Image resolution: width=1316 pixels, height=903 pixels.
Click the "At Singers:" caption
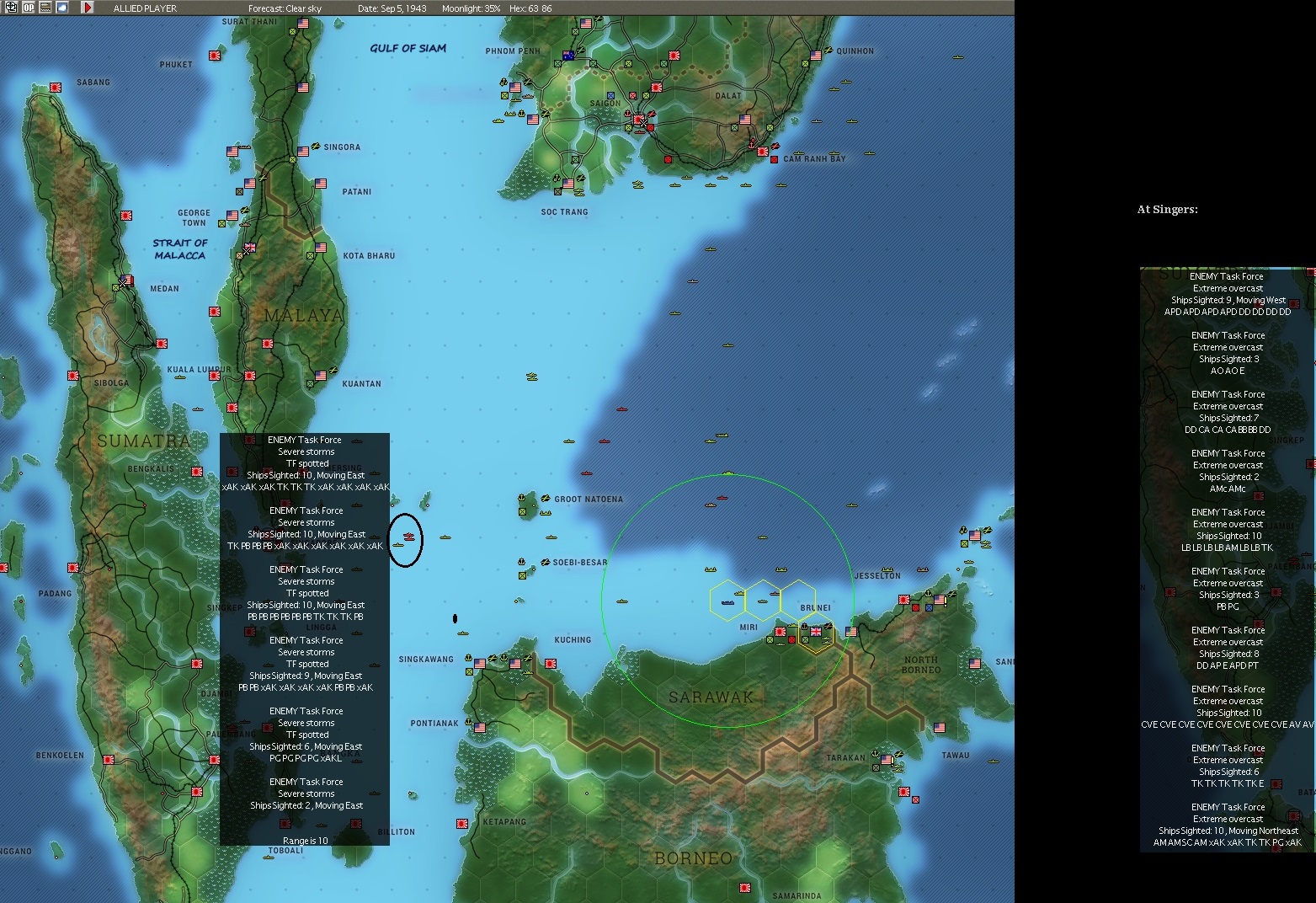(1167, 209)
